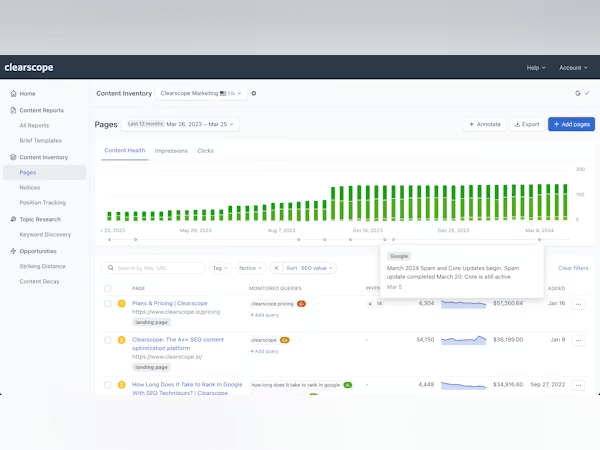The height and width of the screenshot is (450, 600).
Task: Click the Opportunities sidebar icon
Action: [x=12, y=251]
